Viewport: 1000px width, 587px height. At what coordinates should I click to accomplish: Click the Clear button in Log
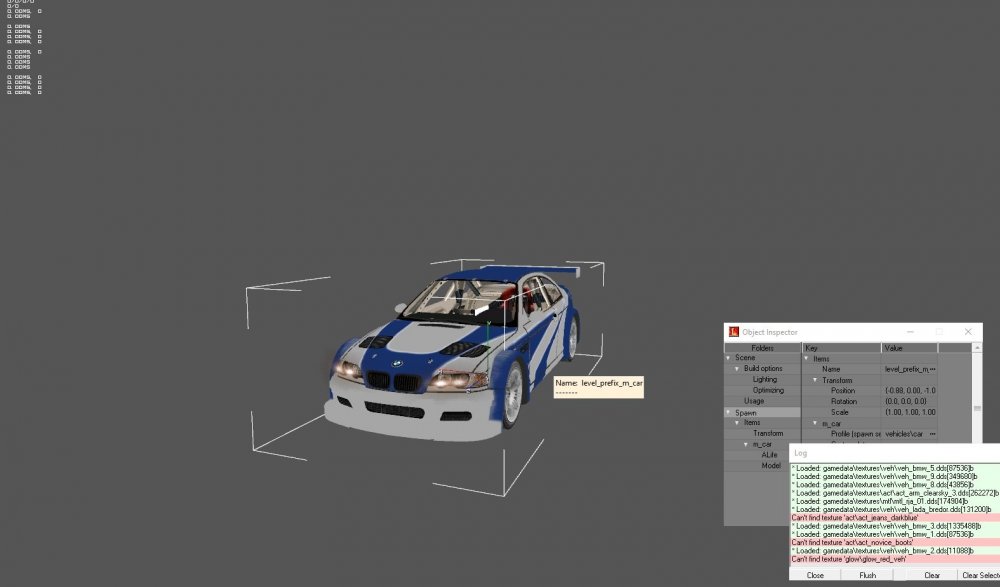click(x=932, y=575)
